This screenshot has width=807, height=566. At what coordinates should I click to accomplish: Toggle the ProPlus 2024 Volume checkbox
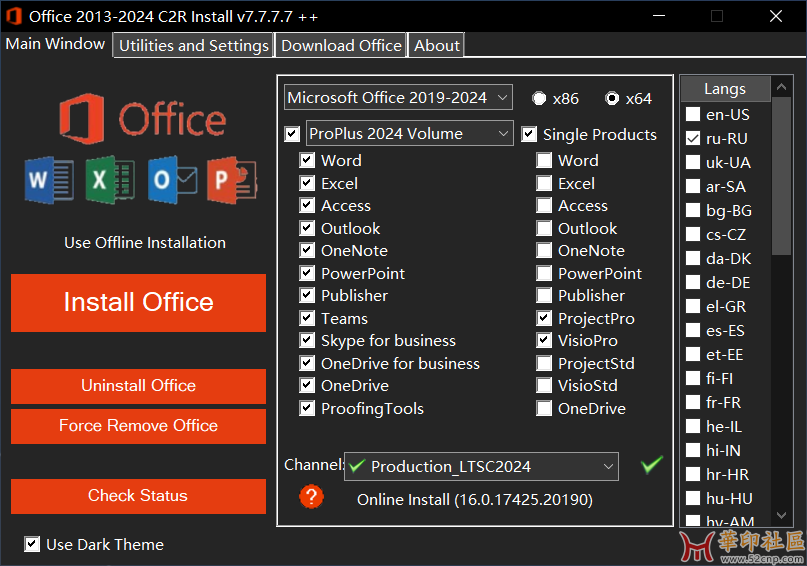(x=292, y=134)
